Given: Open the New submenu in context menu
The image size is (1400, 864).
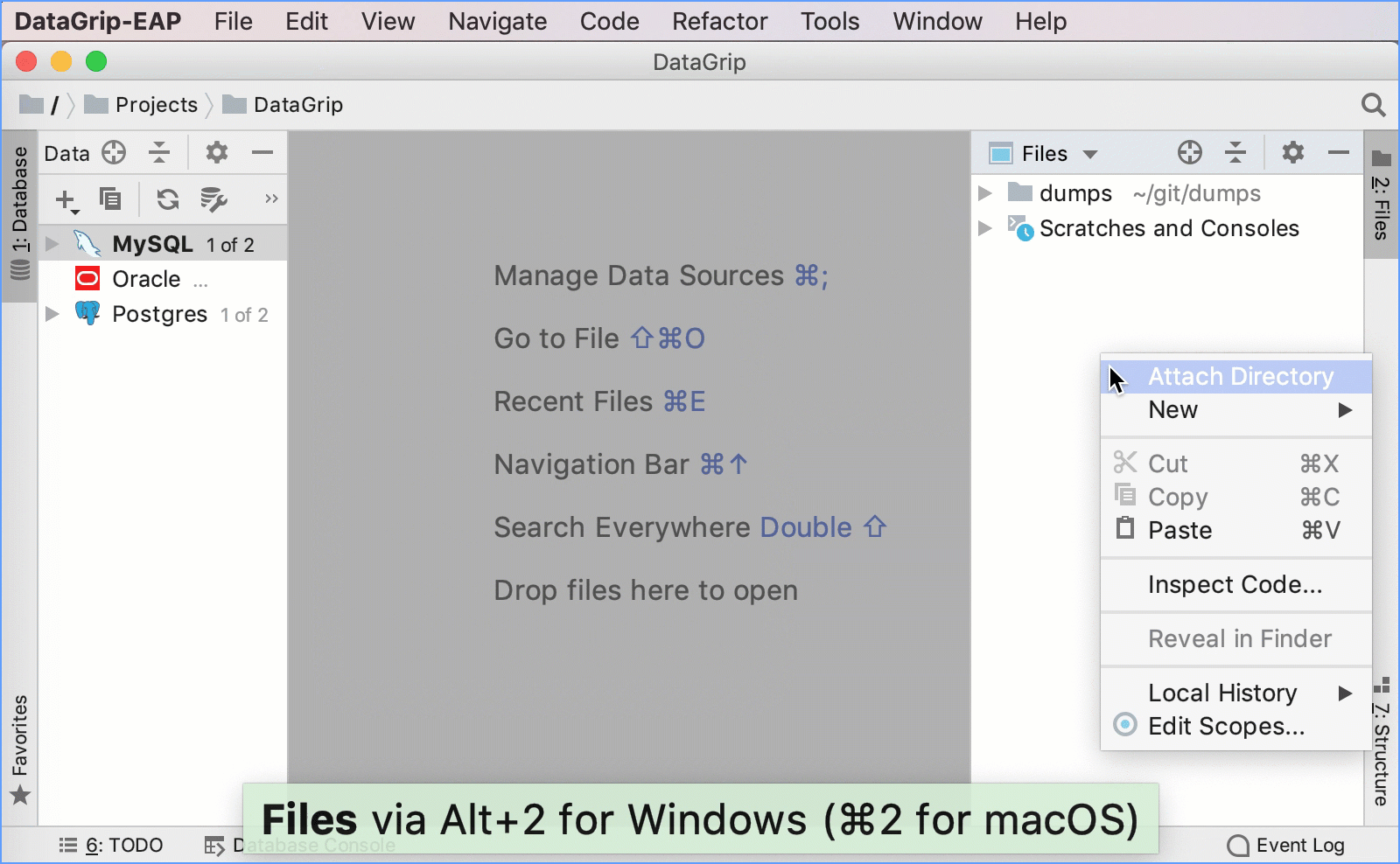Looking at the screenshot, I should (1235, 410).
